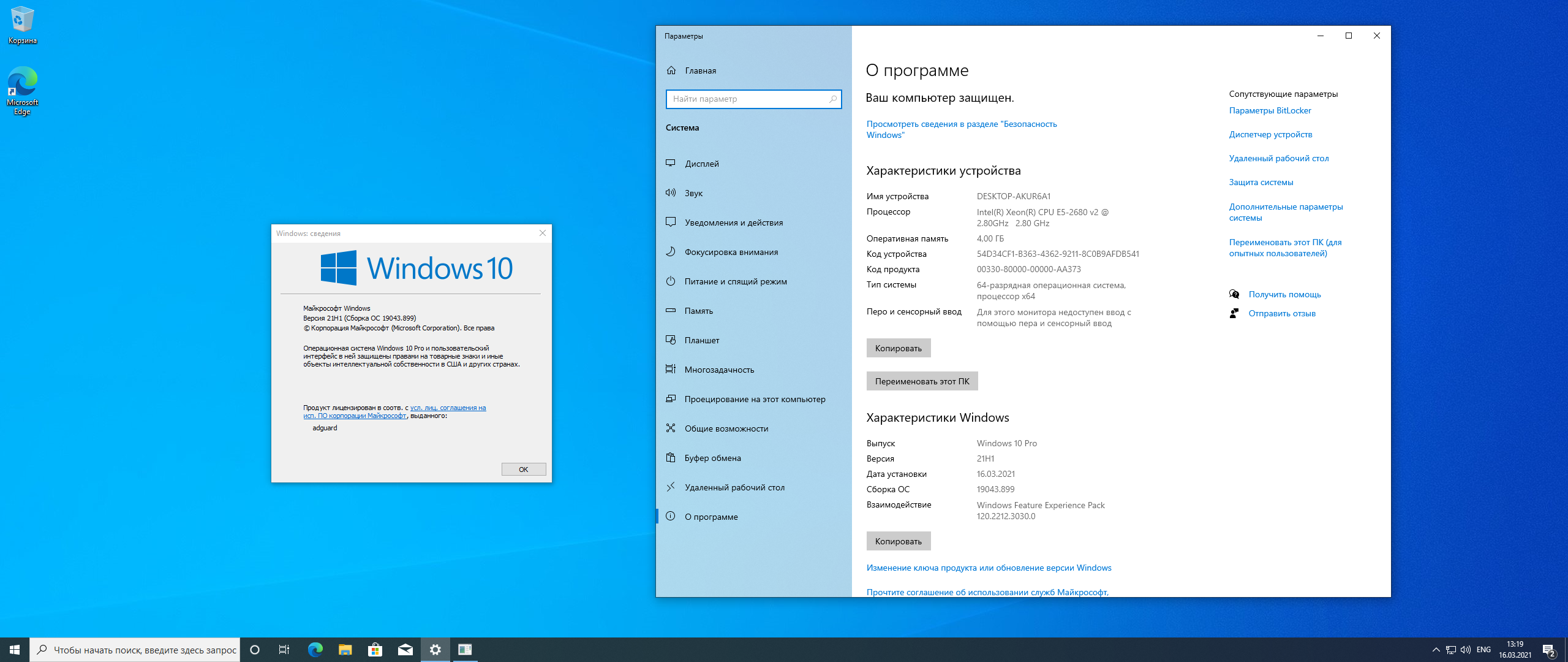This screenshot has width=1568, height=662.
Task: Open the license terms link in winver dialog
Action: click(394, 411)
